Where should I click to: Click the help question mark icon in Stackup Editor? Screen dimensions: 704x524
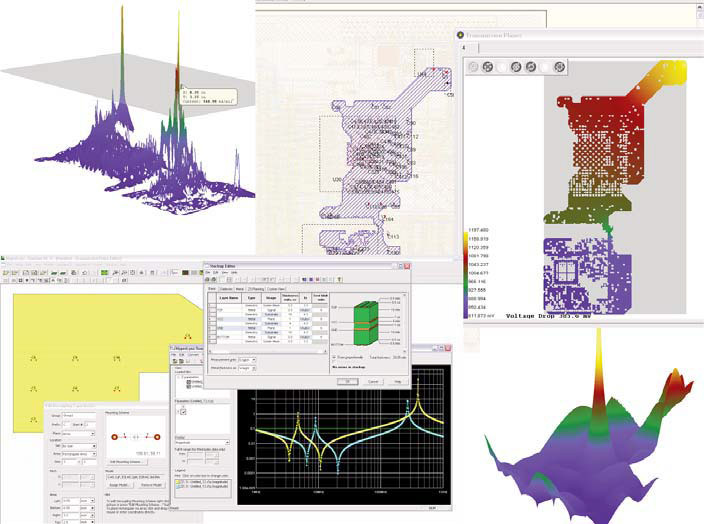pos(338,280)
